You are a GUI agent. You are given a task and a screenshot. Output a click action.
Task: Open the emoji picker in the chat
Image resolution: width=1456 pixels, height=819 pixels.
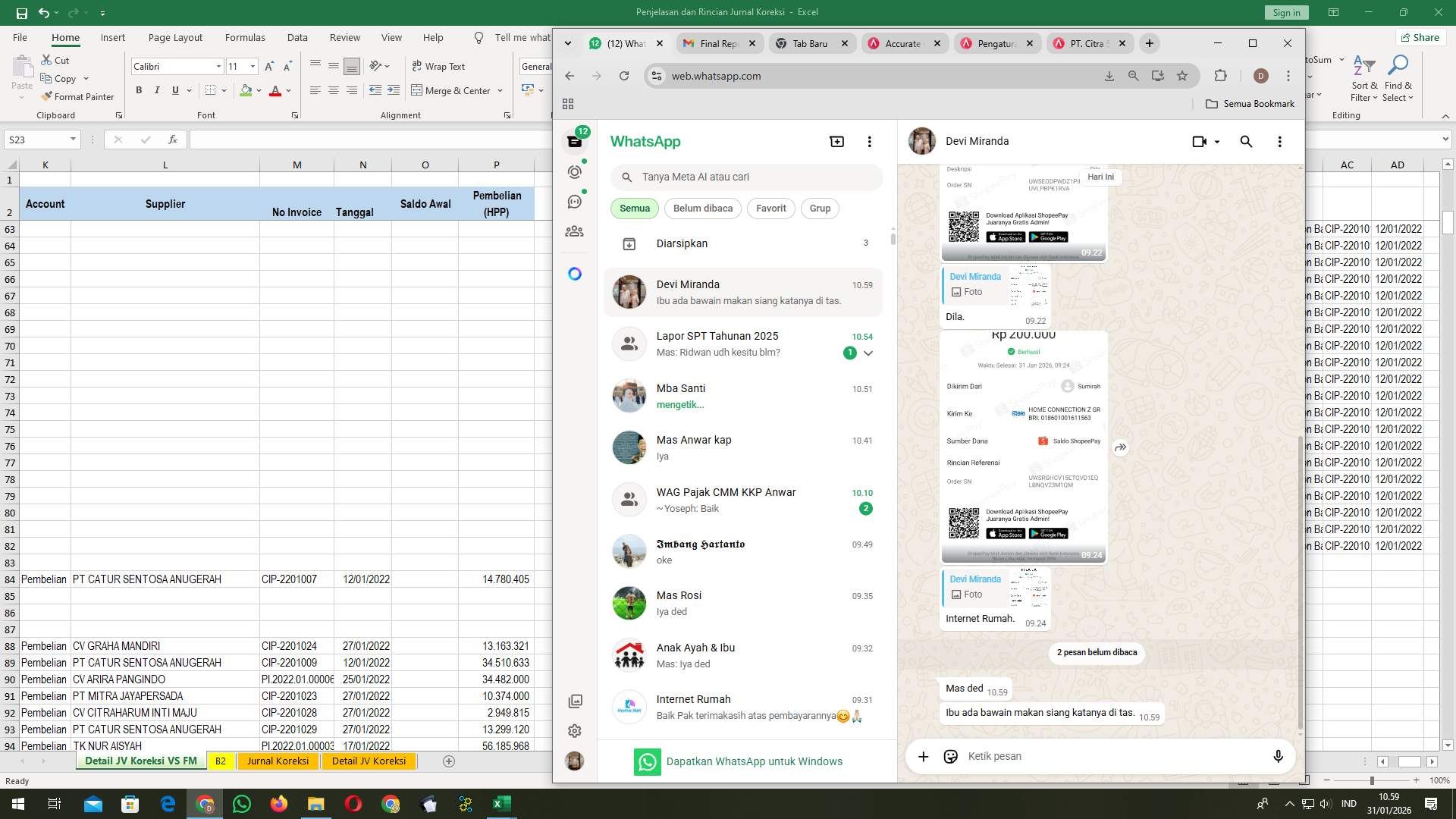click(950, 756)
